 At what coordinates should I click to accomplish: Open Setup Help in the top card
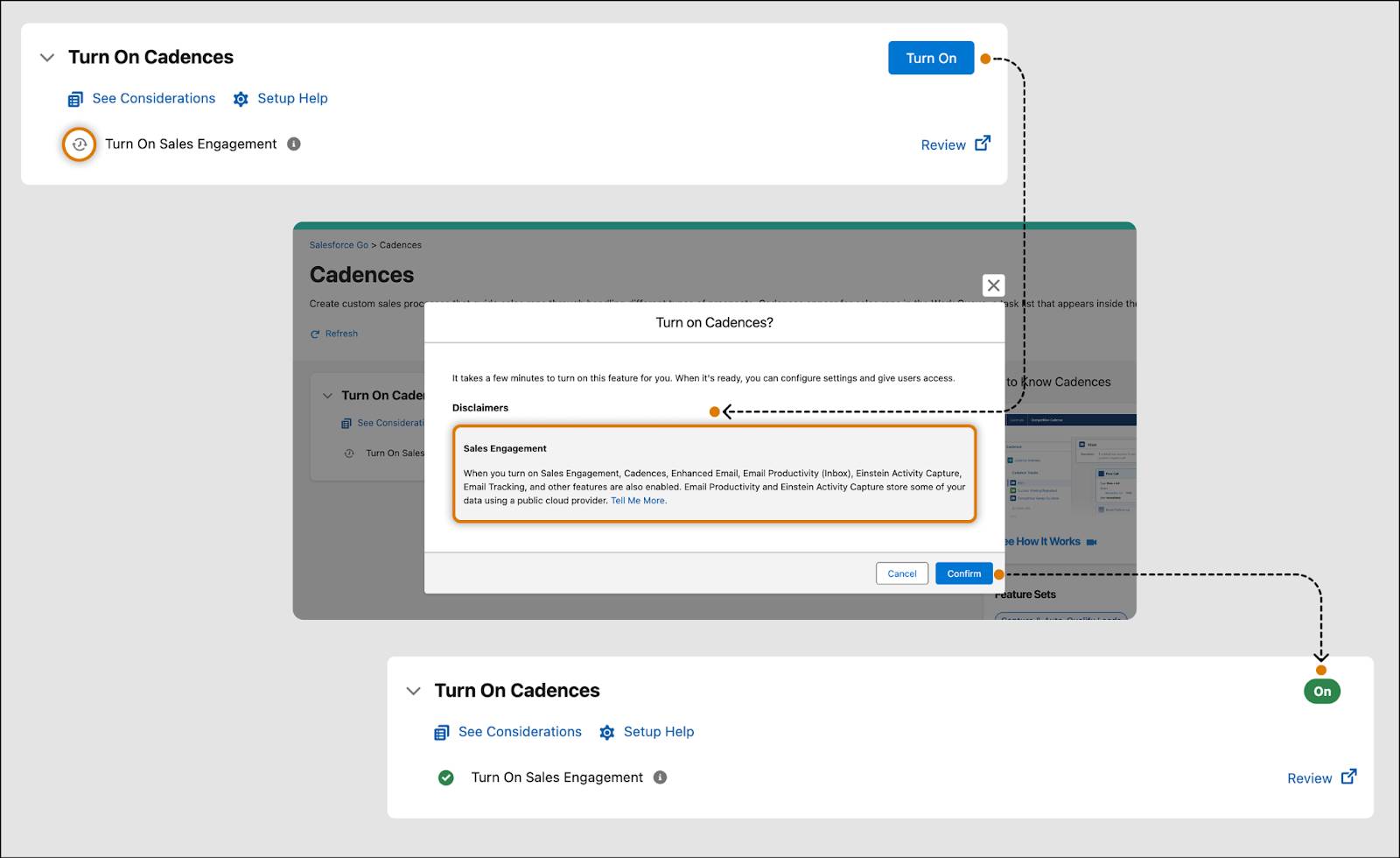click(x=292, y=98)
